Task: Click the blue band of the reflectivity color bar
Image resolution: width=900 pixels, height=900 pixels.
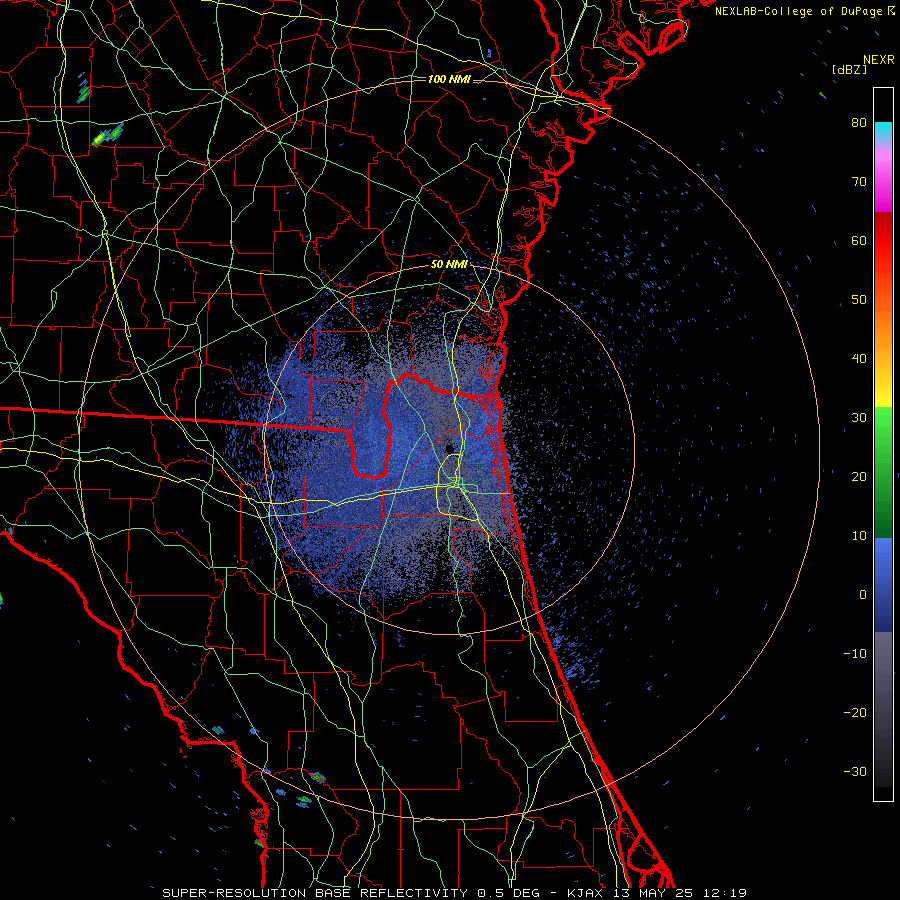Action: tap(883, 584)
